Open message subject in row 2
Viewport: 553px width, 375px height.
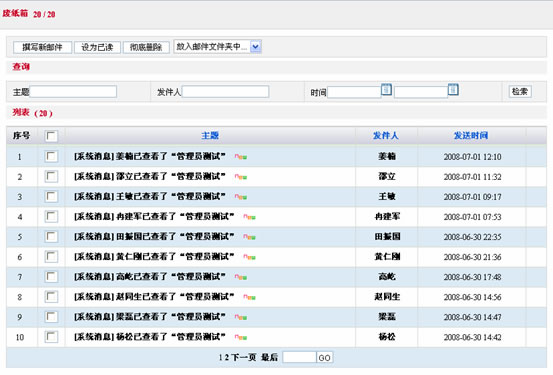(x=150, y=176)
